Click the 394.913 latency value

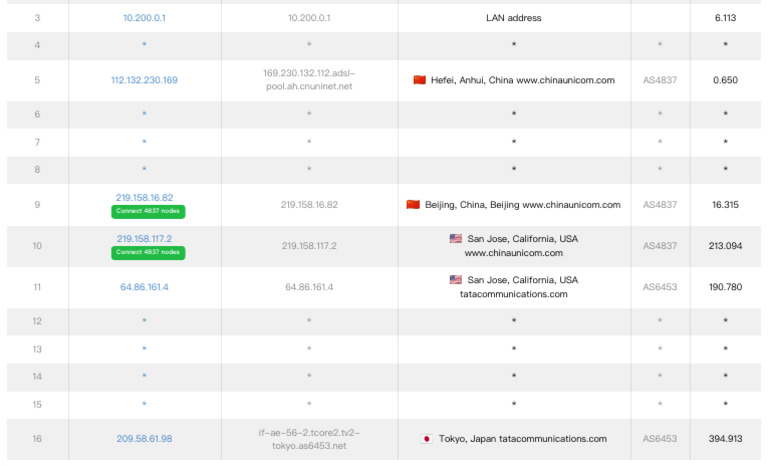726,439
